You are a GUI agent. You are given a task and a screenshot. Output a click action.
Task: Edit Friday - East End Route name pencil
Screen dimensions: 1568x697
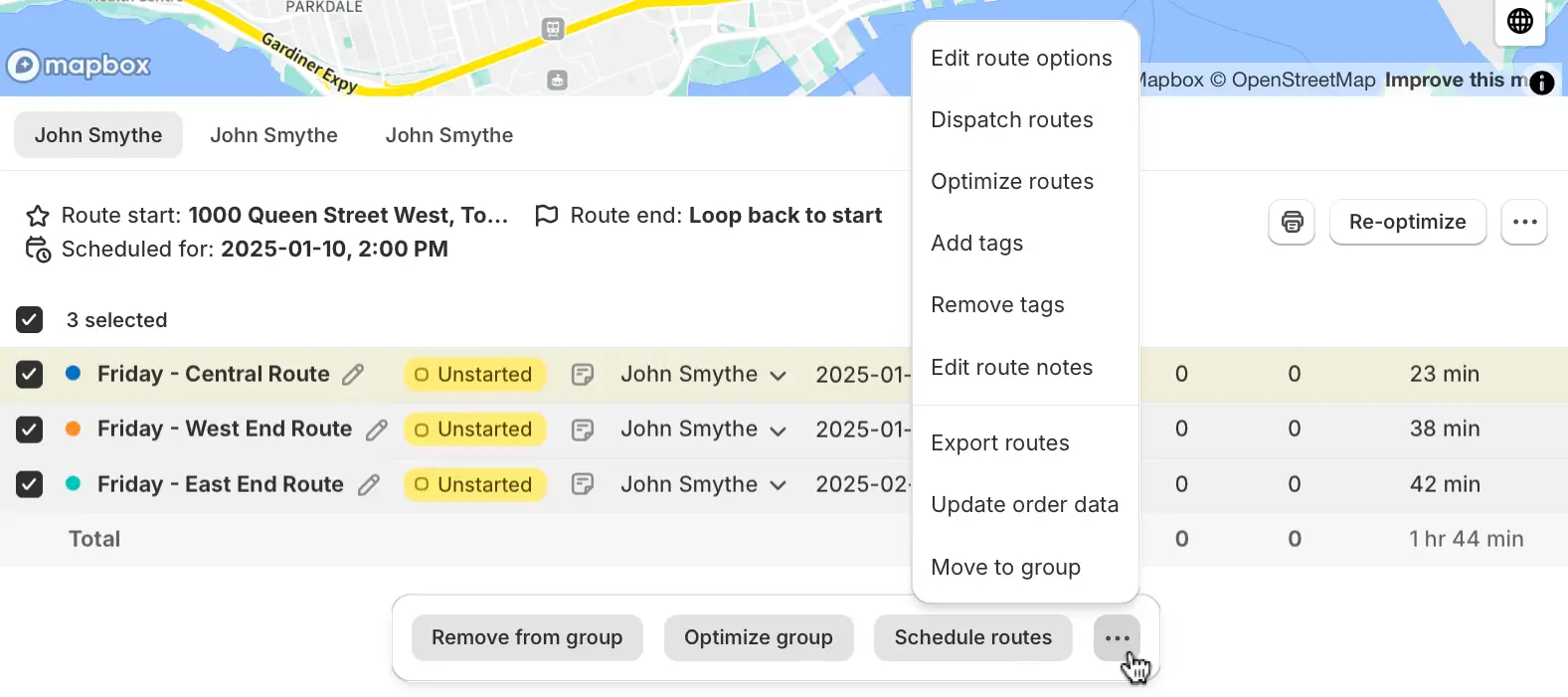(368, 485)
